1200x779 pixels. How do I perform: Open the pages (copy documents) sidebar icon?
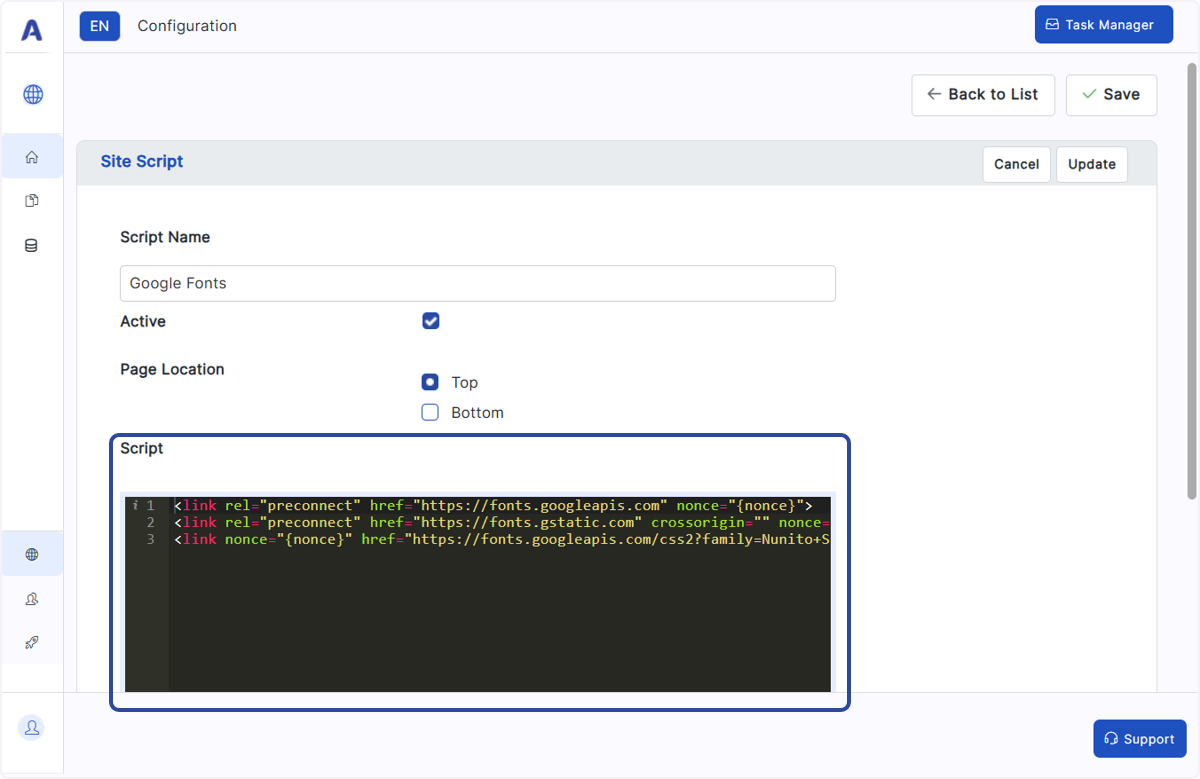[32, 201]
